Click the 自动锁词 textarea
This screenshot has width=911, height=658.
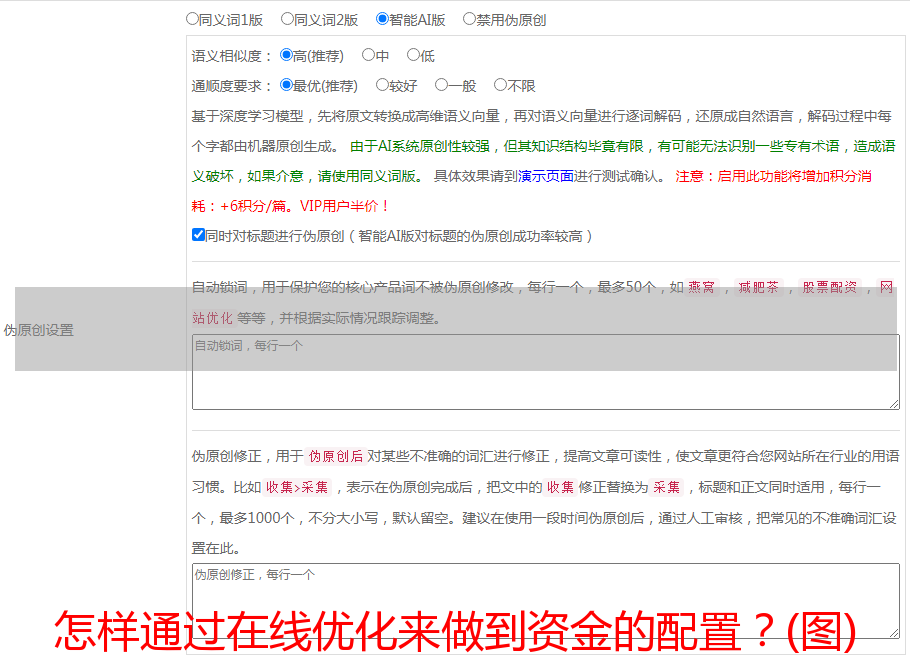click(x=546, y=372)
